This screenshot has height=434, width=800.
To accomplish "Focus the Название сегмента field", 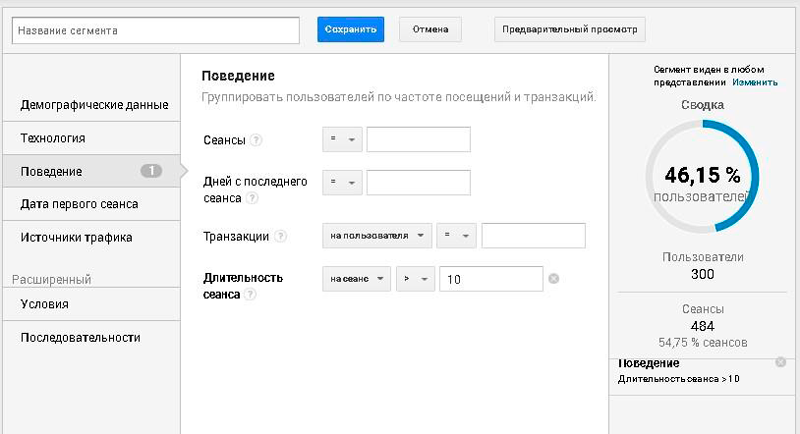I will tap(156, 31).
